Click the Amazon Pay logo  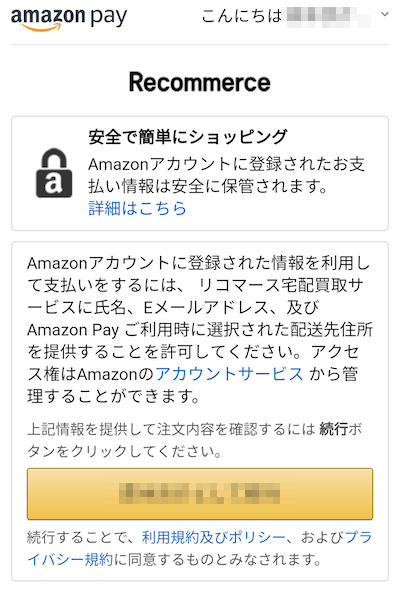point(69,18)
